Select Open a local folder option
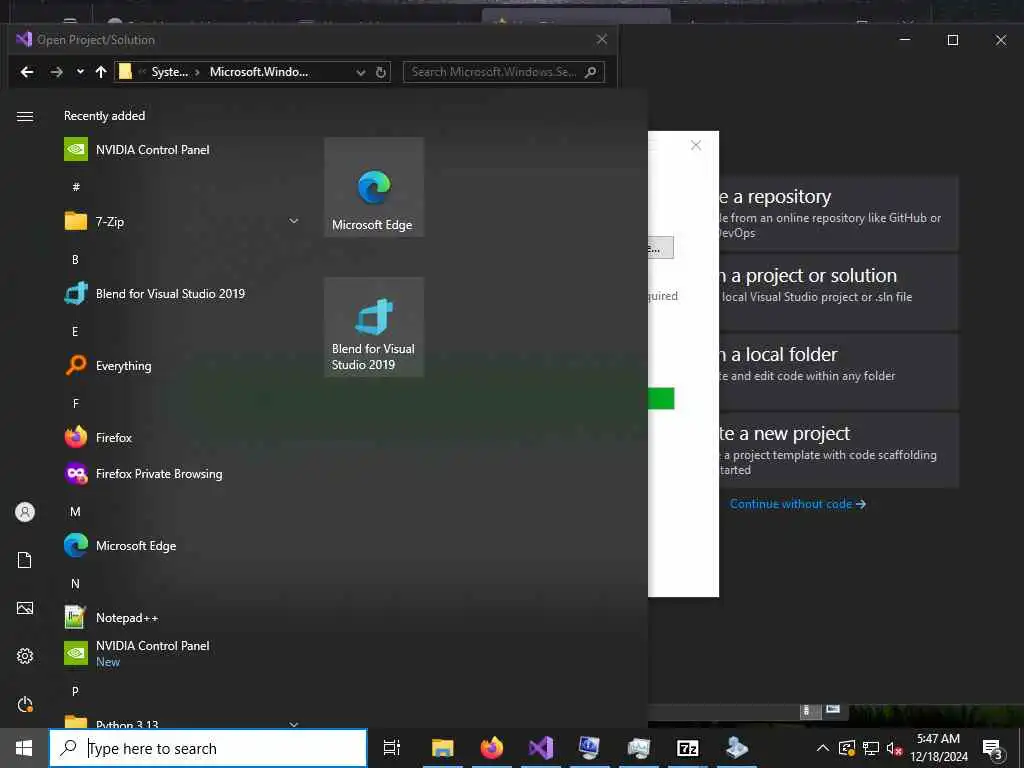Viewport: 1024px width, 768px height. click(839, 371)
